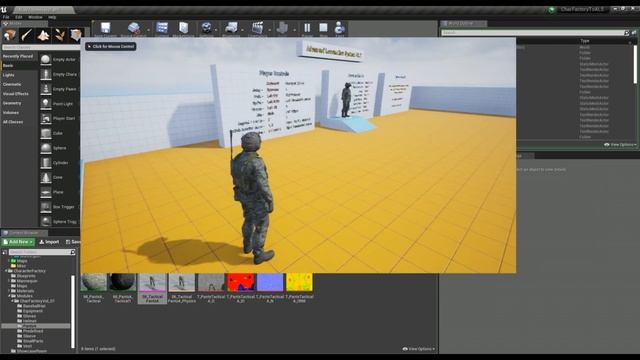
Task: Select Box Trigger in placement list
Action: [x=60, y=207]
